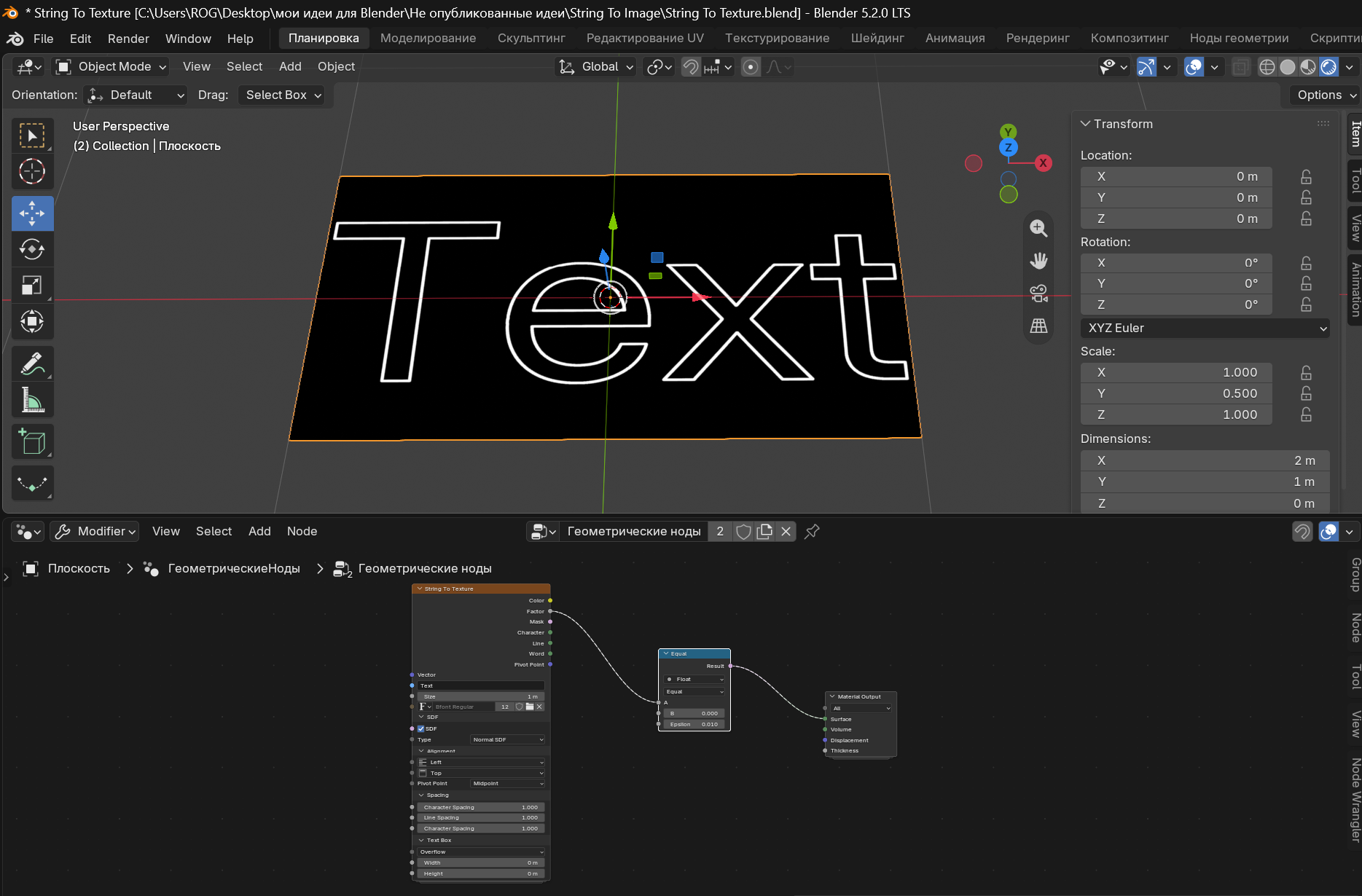Screen dimensions: 1362x896
Task: Open the Object Mode dropdown
Action: tap(111, 67)
